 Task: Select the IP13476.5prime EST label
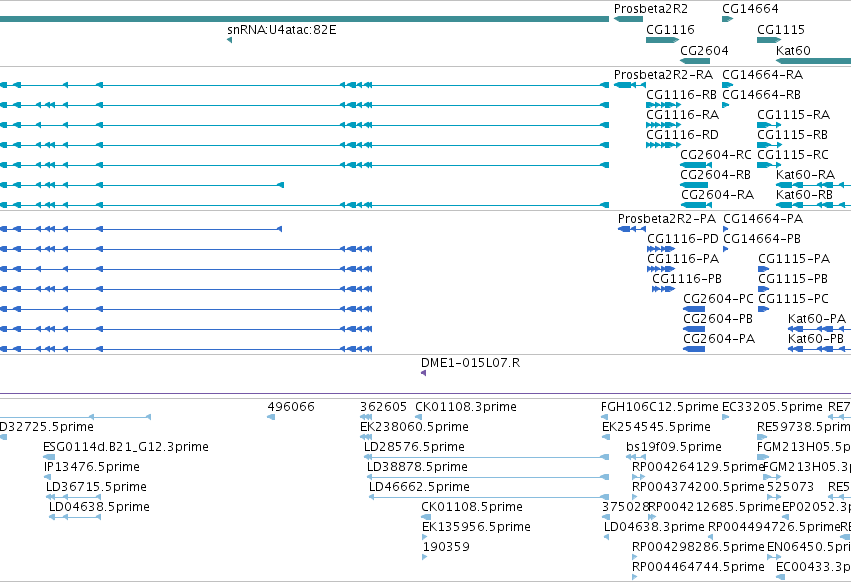(x=91, y=467)
